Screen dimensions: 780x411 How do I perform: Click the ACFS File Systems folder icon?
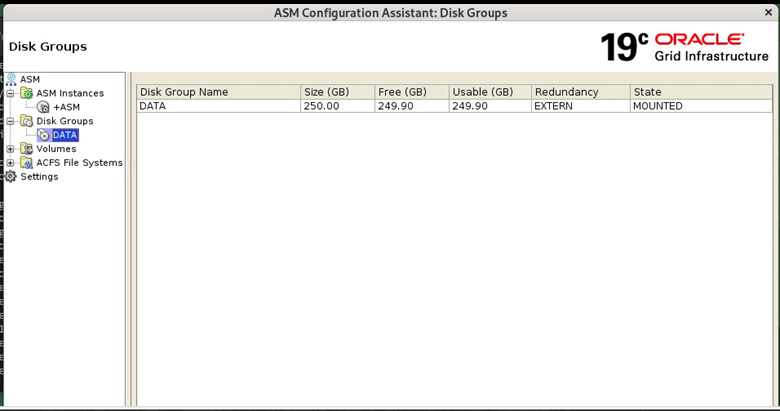point(27,163)
